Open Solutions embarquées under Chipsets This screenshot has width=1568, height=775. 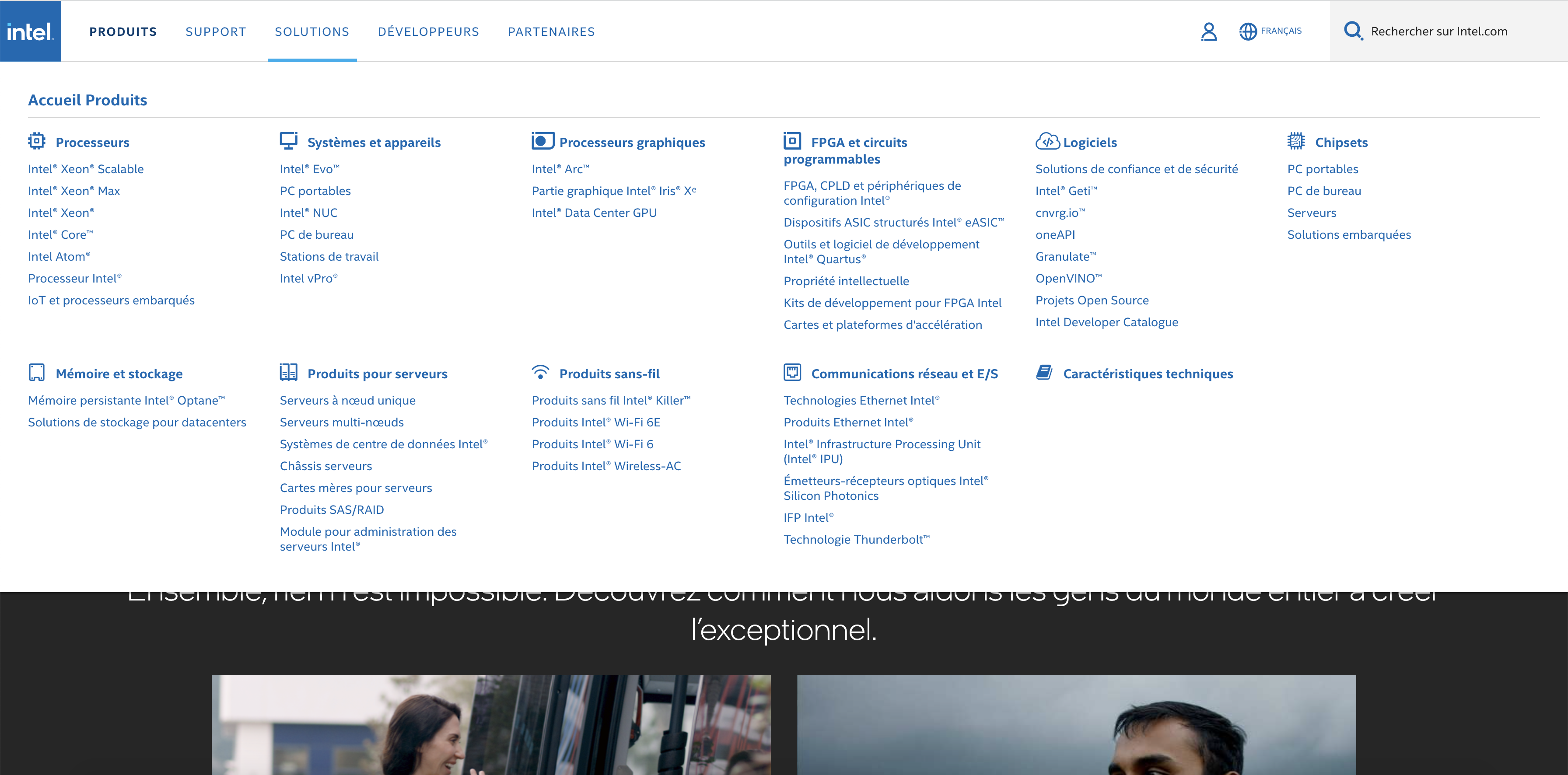(1349, 235)
